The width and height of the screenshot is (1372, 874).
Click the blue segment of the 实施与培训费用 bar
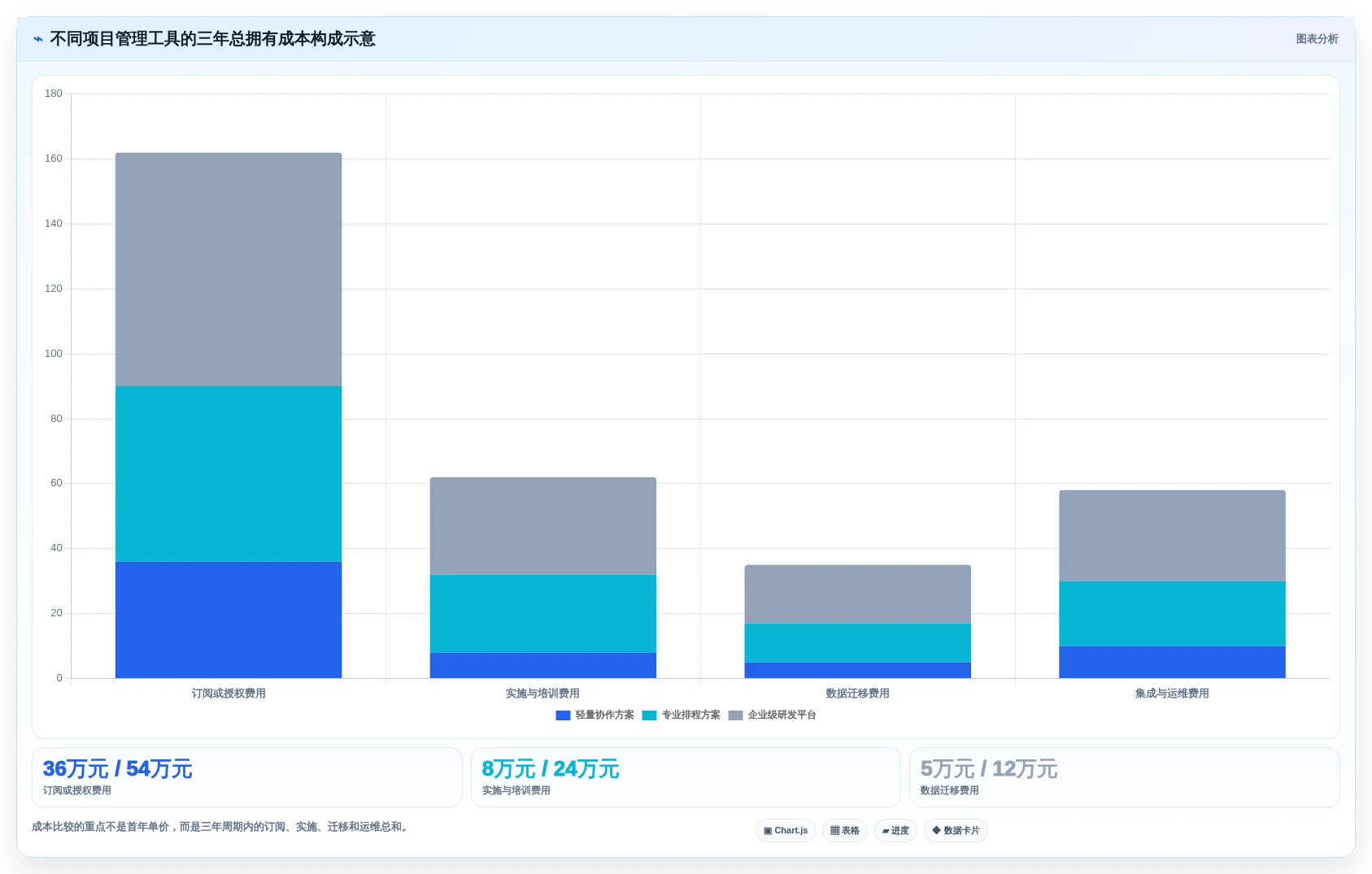543,665
